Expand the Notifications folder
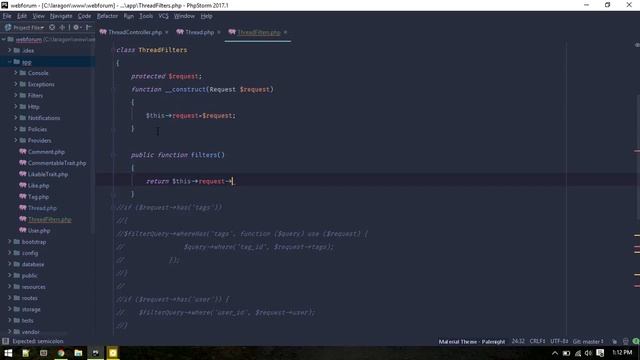This screenshot has width=640, height=360. 16,118
